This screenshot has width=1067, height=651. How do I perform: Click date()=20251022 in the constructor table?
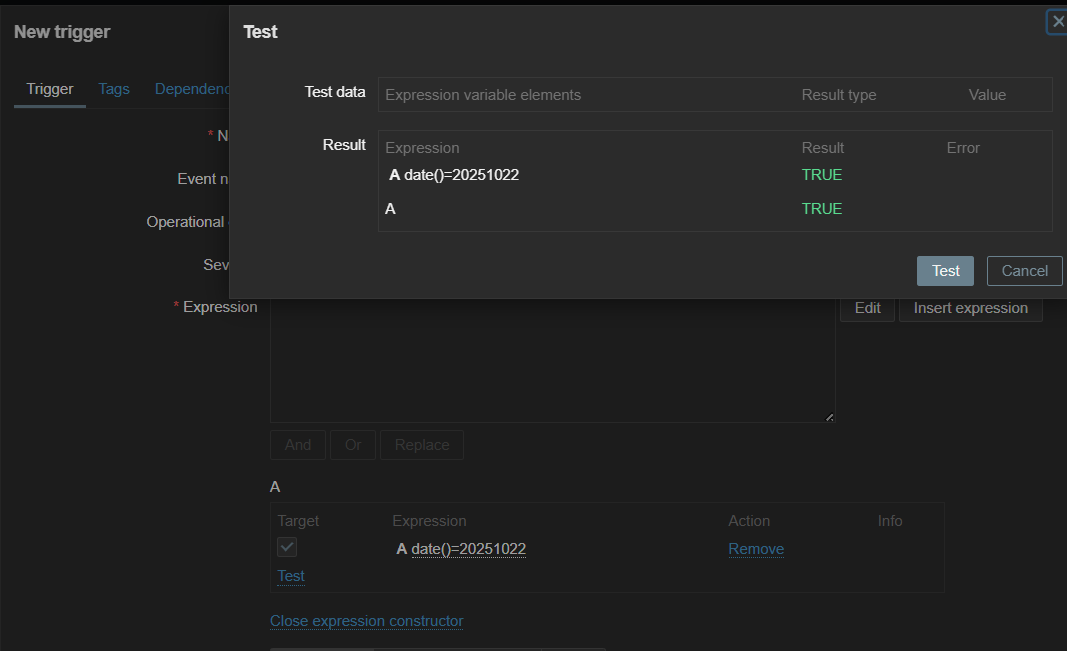469,549
